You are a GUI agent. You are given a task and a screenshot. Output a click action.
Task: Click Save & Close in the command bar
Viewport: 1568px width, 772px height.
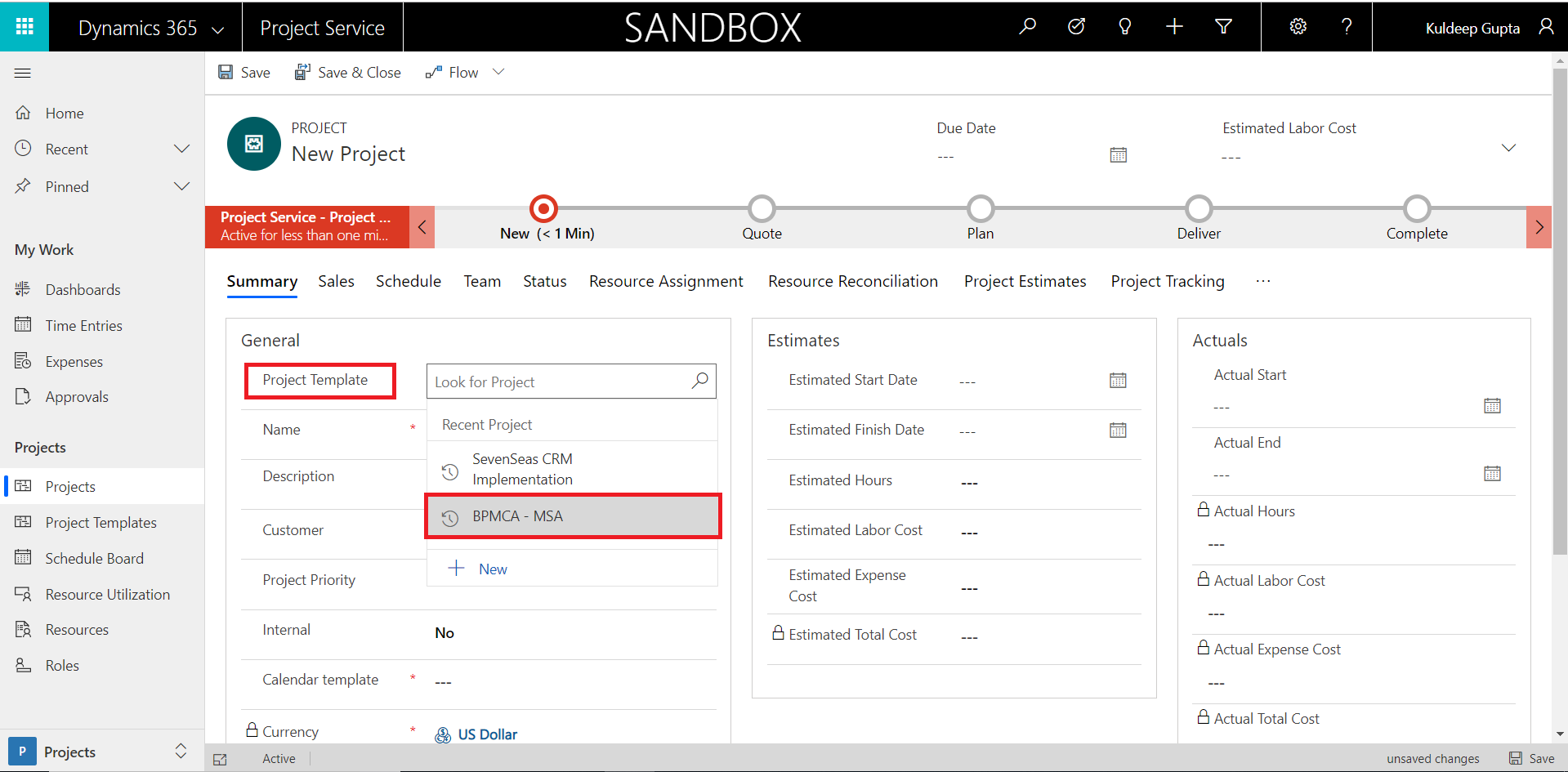click(x=348, y=72)
